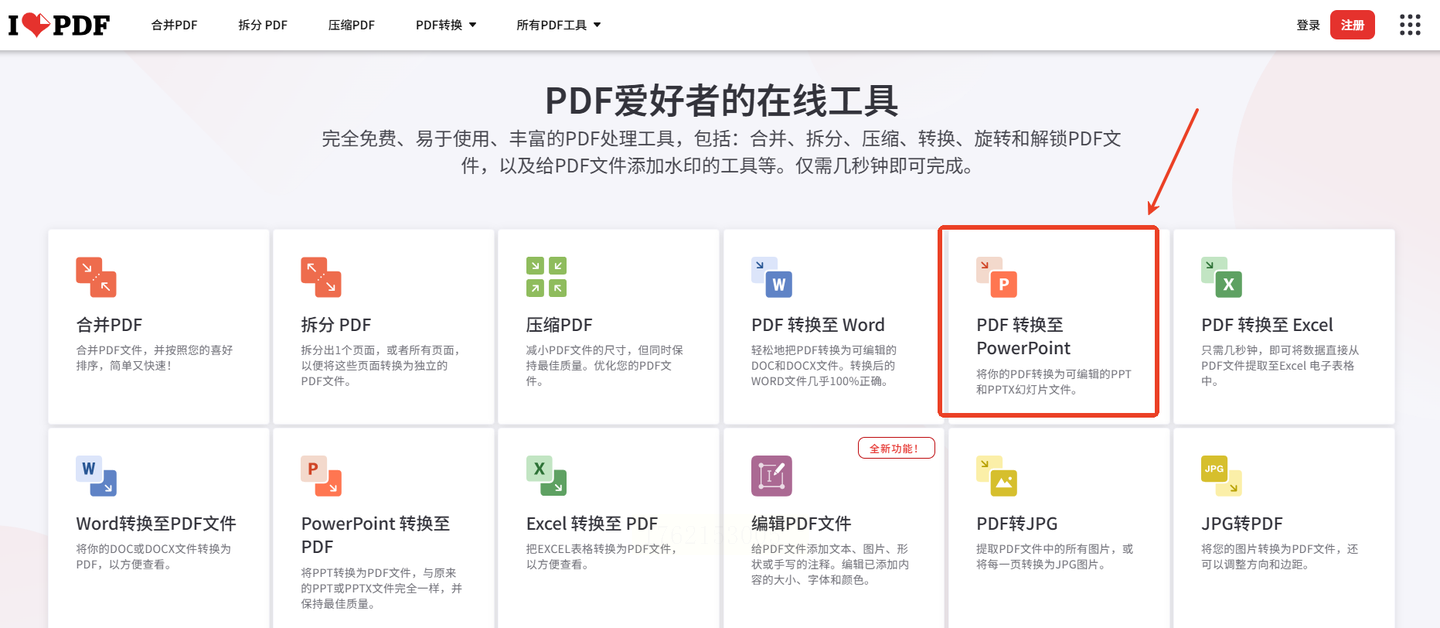Click the 登录 login link
1440x628 pixels.
coord(1308,25)
